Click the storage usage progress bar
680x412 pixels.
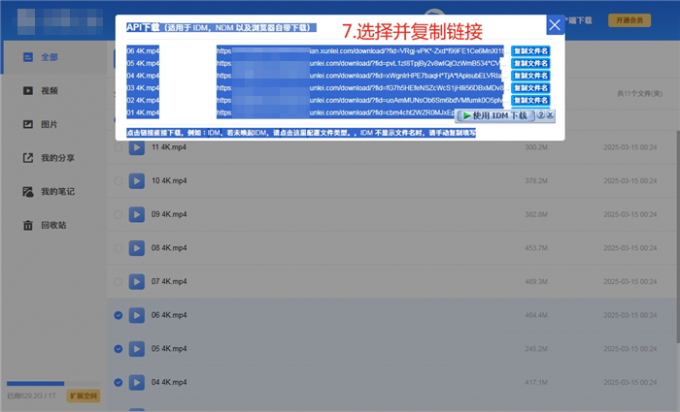tap(53, 383)
